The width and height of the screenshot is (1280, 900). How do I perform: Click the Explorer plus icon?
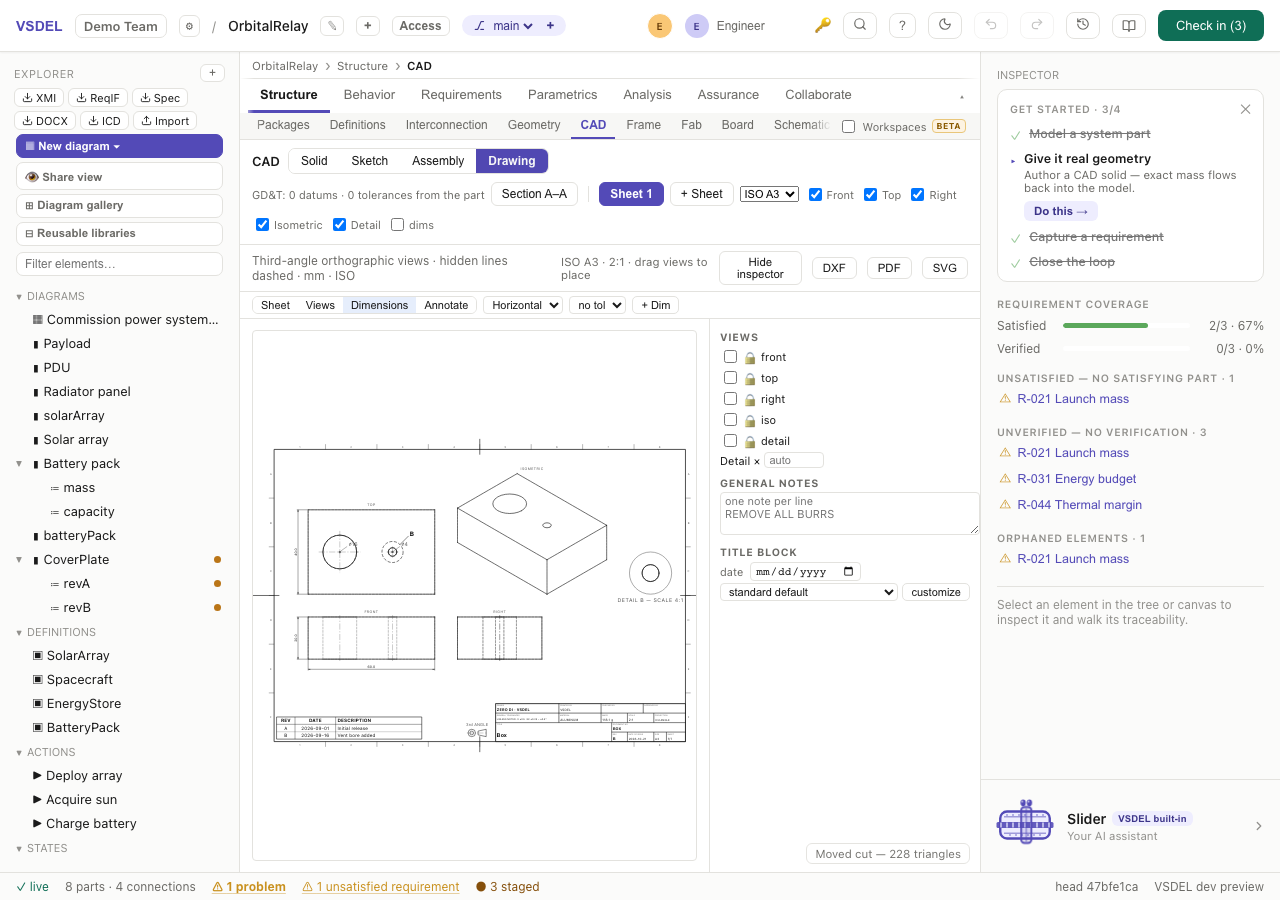click(x=212, y=73)
